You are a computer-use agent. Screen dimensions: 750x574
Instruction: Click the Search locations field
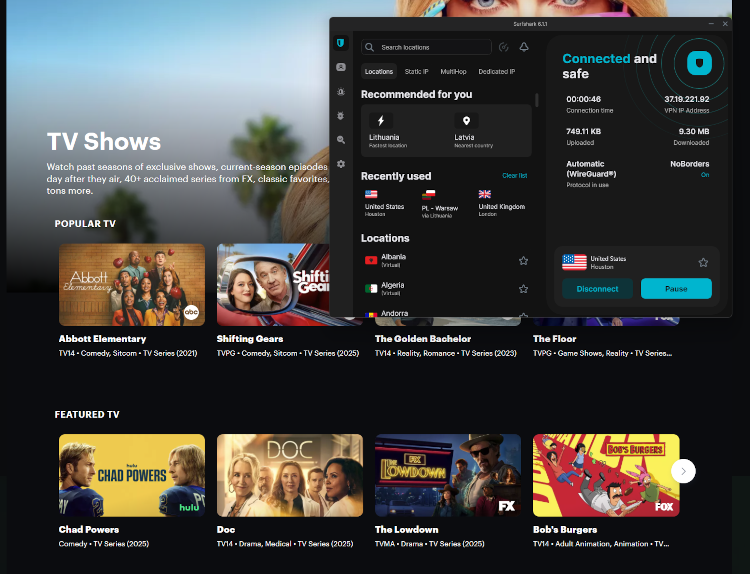click(x=426, y=47)
